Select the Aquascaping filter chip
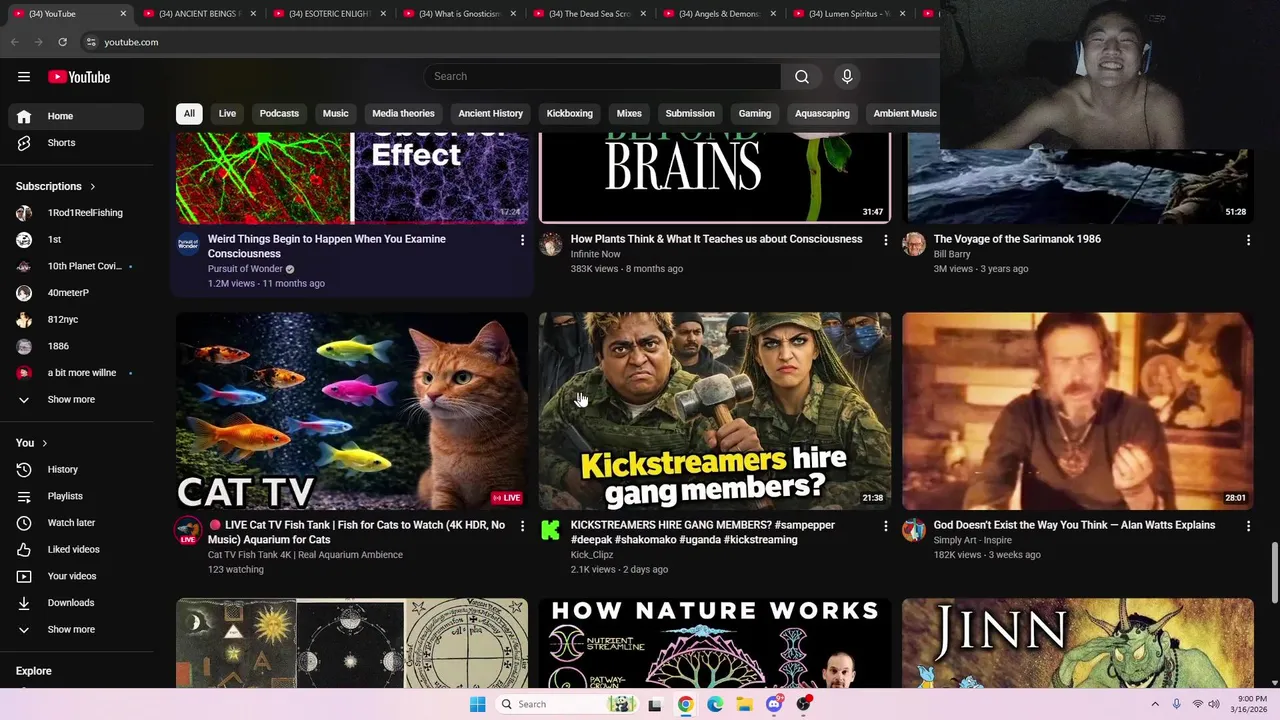 [x=822, y=114]
